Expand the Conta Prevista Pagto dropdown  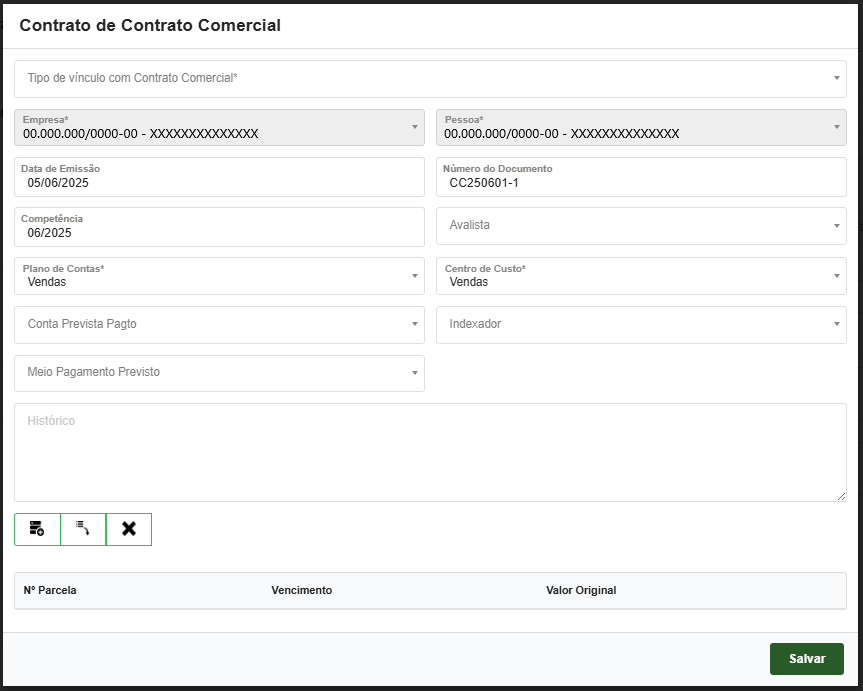pyautogui.click(x=219, y=324)
